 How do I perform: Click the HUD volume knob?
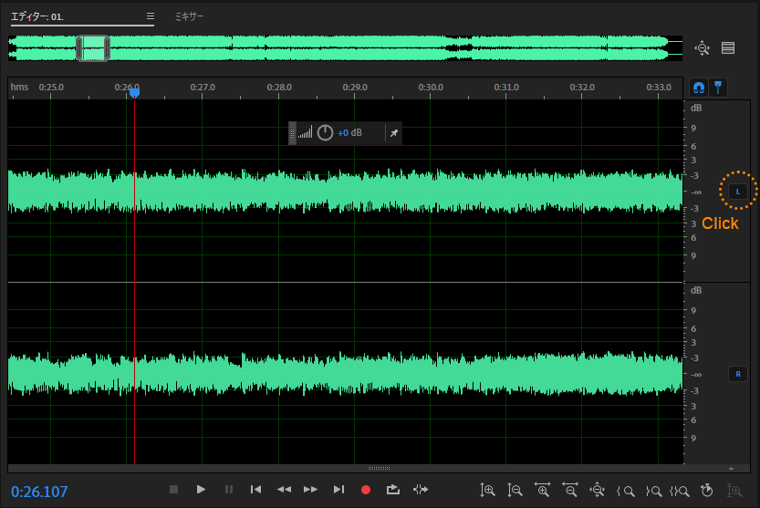pyautogui.click(x=325, y=133)
